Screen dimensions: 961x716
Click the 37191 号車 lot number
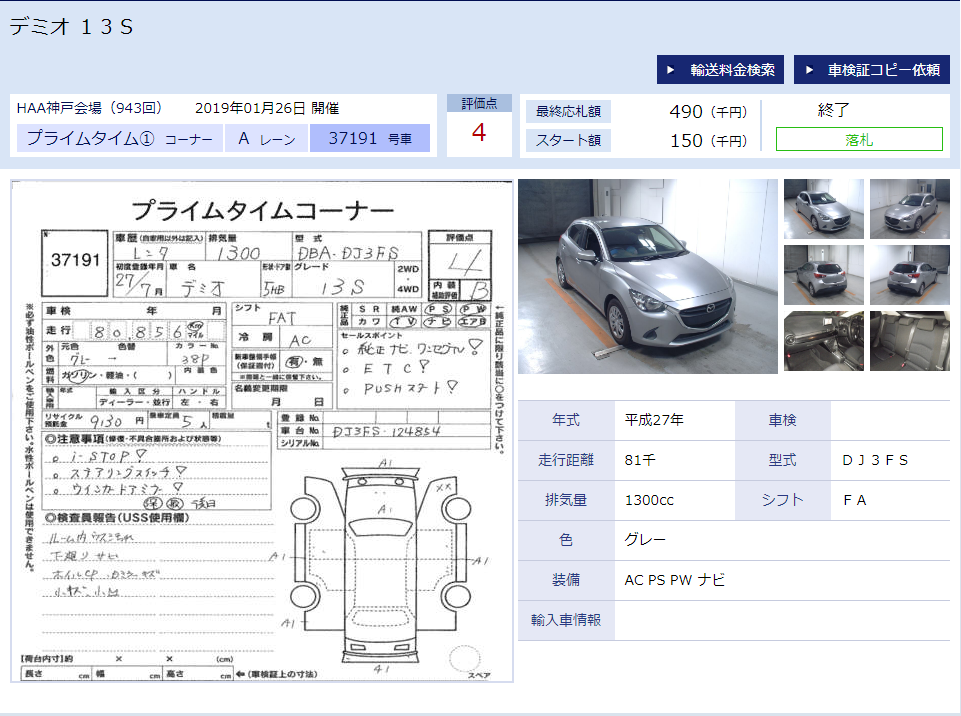(x=370, y=139)
